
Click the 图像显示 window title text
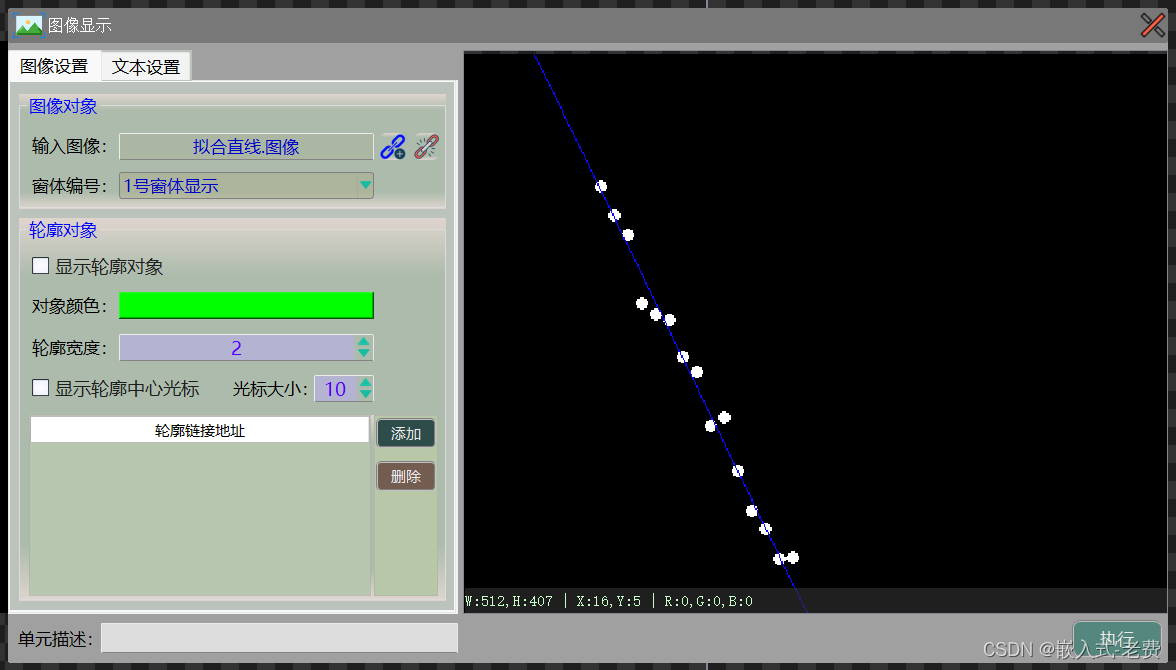click(80, 26)
